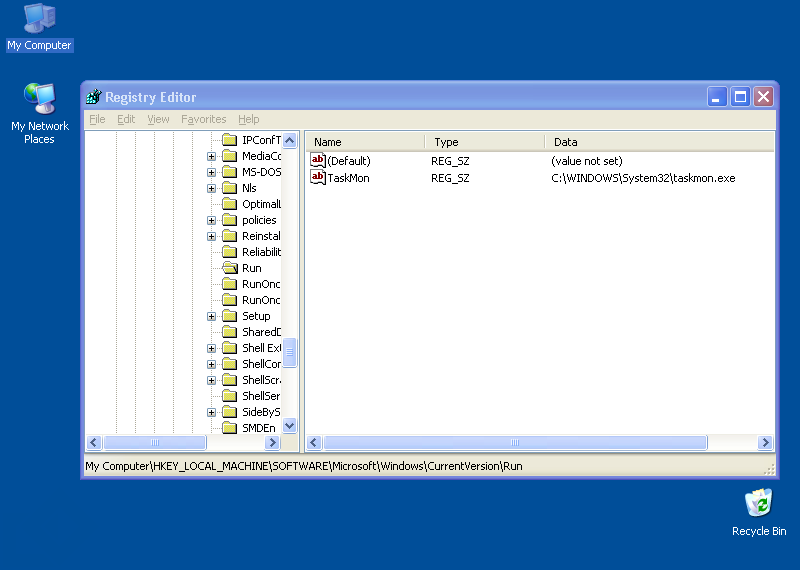Expand the Nls registry key

click(x=211, y=188)
